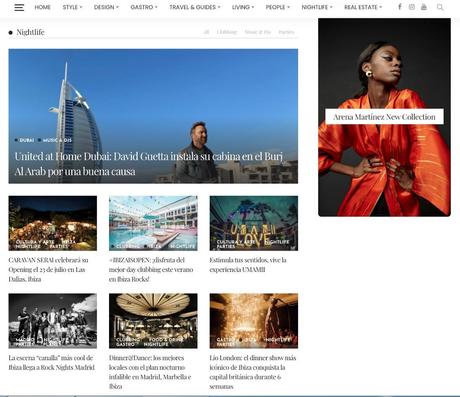Image resolution: width=460 pixels, height=397 pixels.
Task: Open the Instagram profile icon
Action: [412, 7]
